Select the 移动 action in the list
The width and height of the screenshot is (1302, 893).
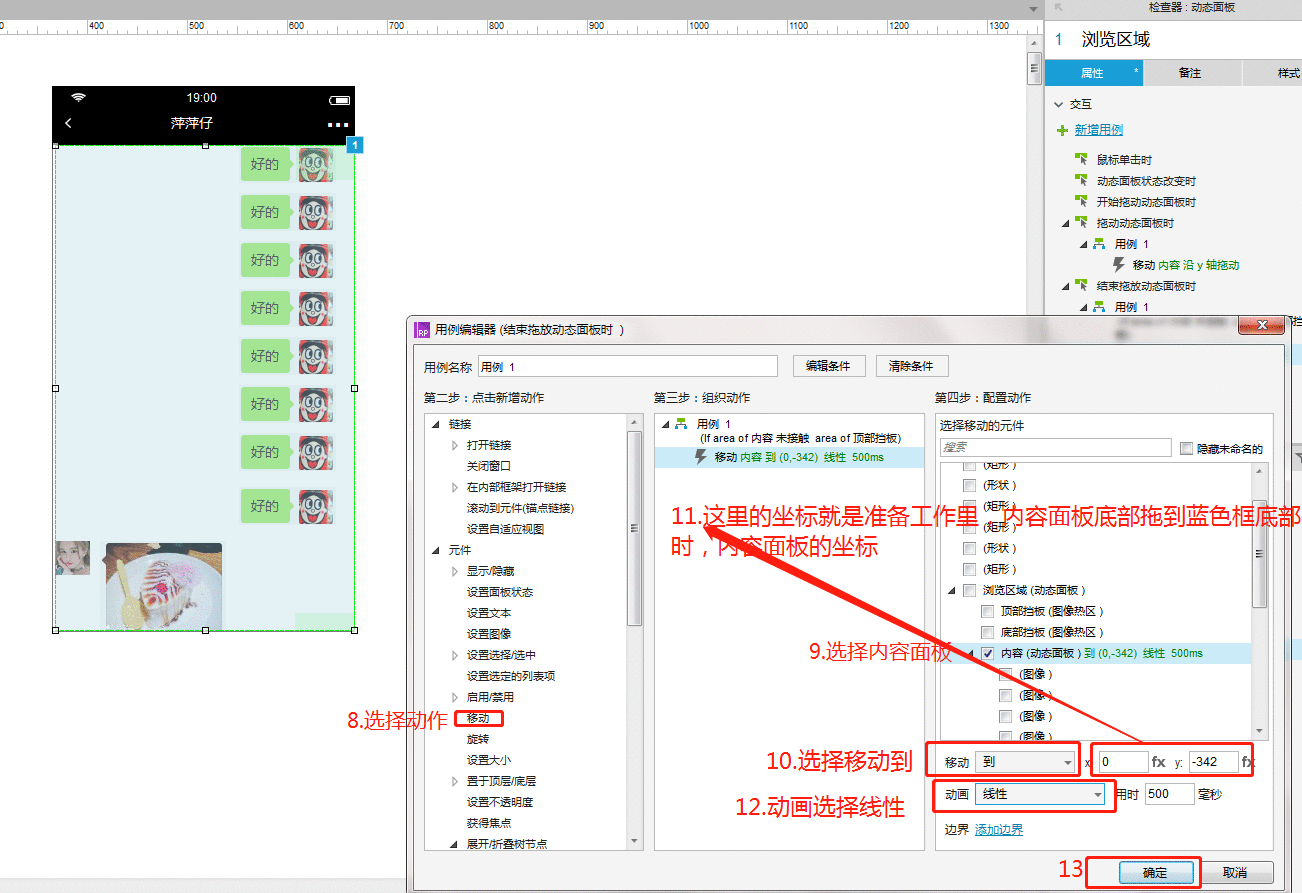(x=478, y=718)
